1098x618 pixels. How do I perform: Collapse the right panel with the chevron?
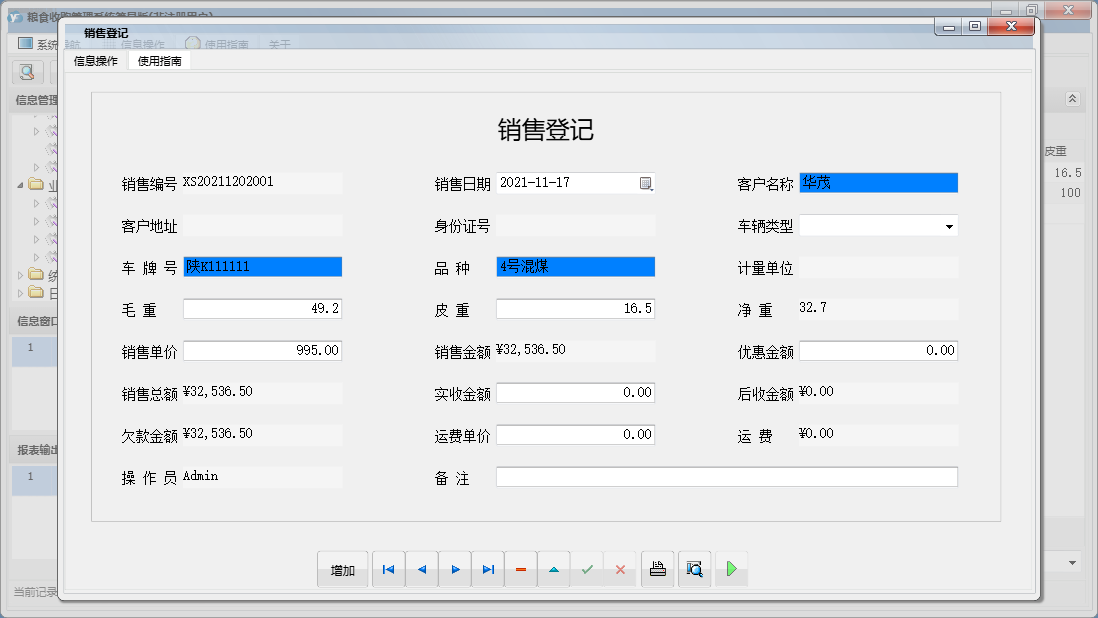coord(1070,99)
